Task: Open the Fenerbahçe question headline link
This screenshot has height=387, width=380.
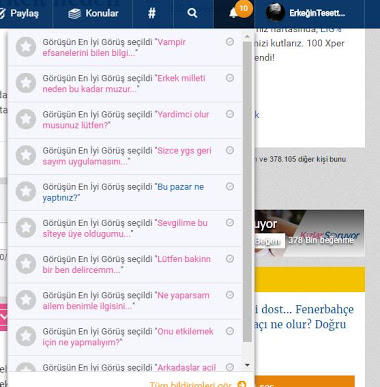Action: pos(303,317)
